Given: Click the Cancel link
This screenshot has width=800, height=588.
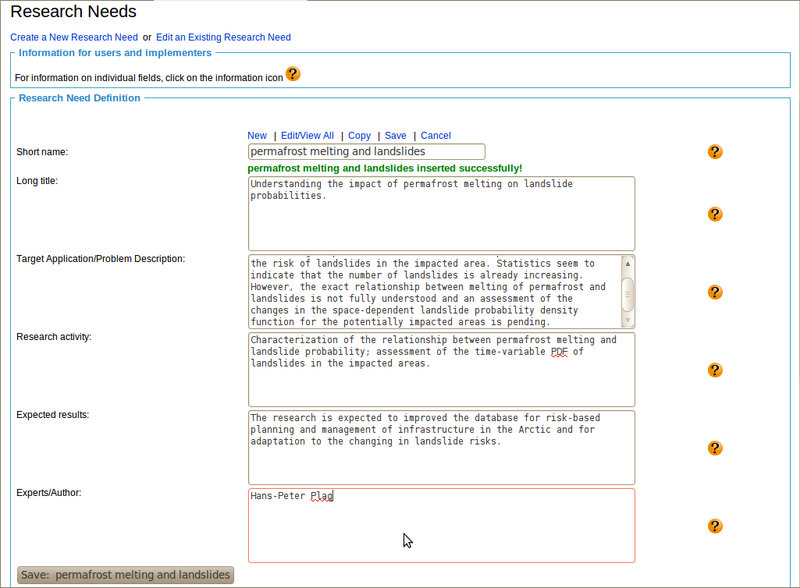Looking at the screenshot, I should (x=435, y=135).
